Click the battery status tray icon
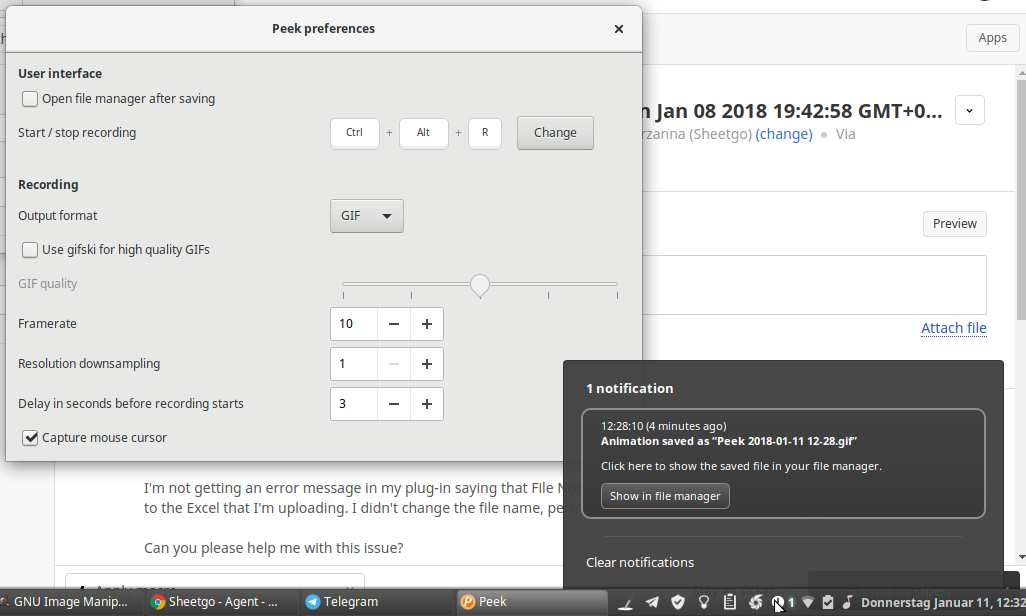 (828, 602)
